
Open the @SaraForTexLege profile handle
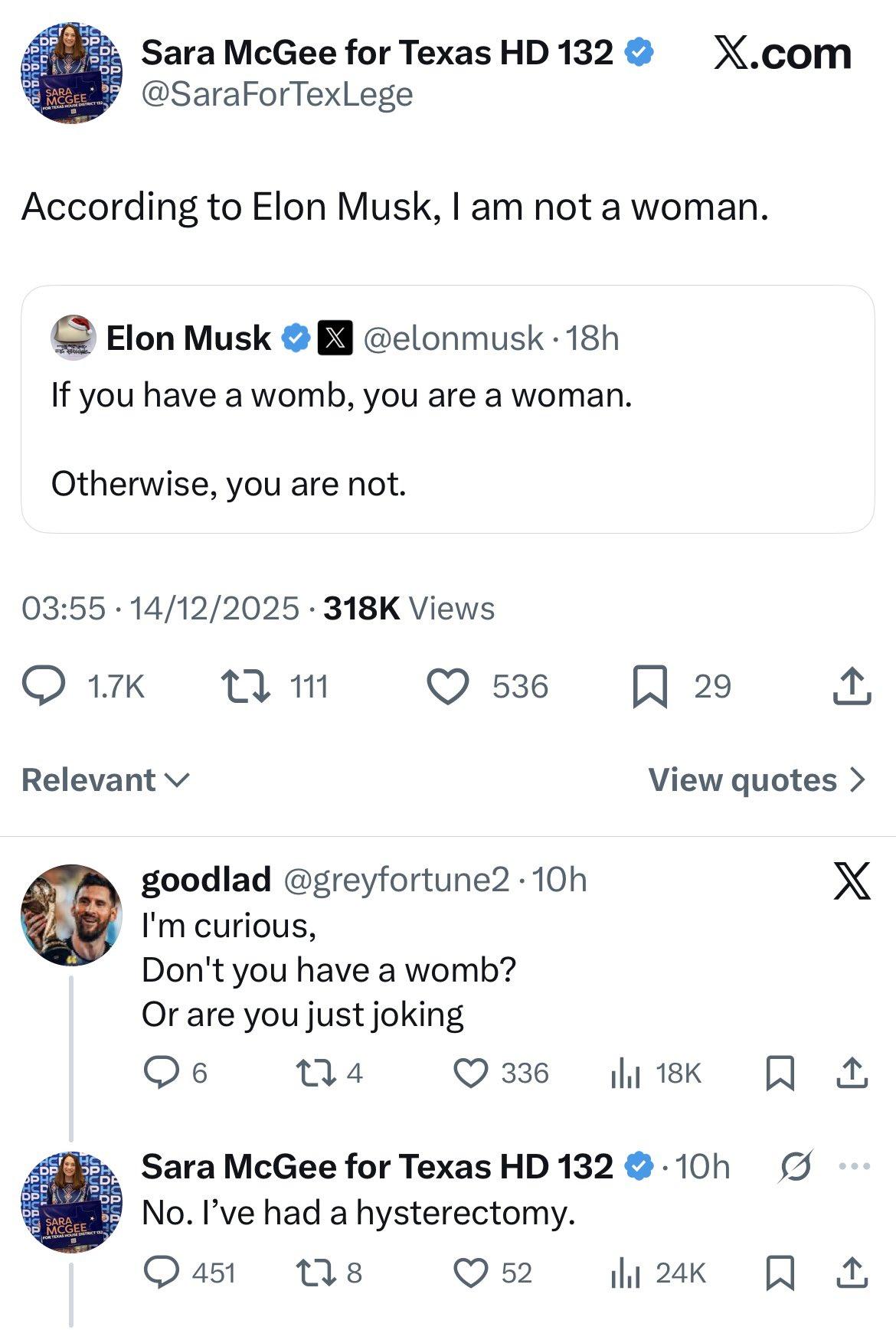[x=277, y=94]
